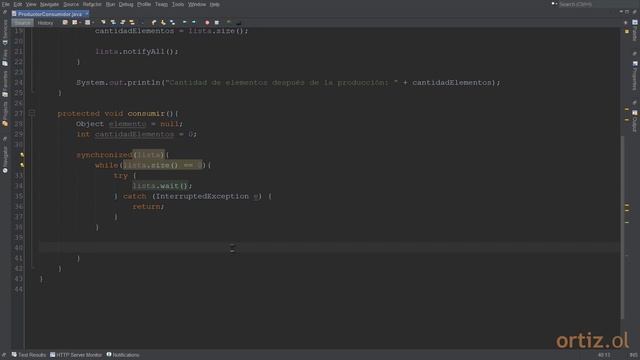Open the Profile menu
The image size is (640, 360).
click(144, 4)
